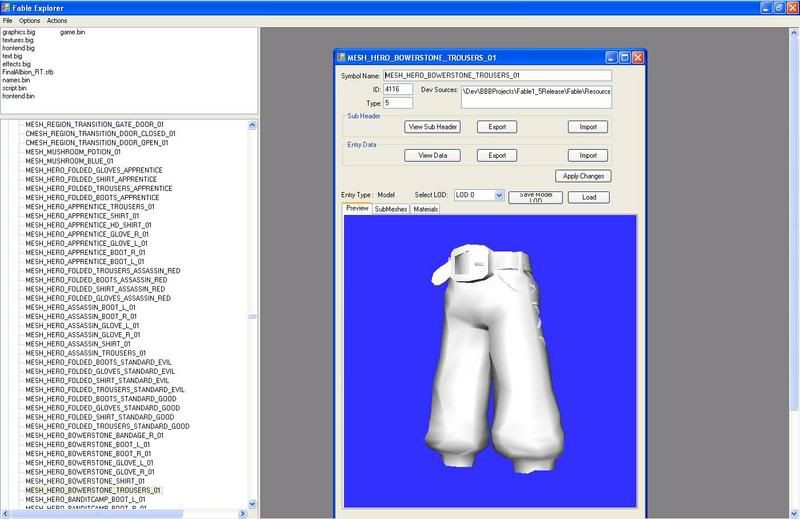Screen dimensions: 800x519
Task: Select script.bin in the file list
Action: click(x=14, y=88)
